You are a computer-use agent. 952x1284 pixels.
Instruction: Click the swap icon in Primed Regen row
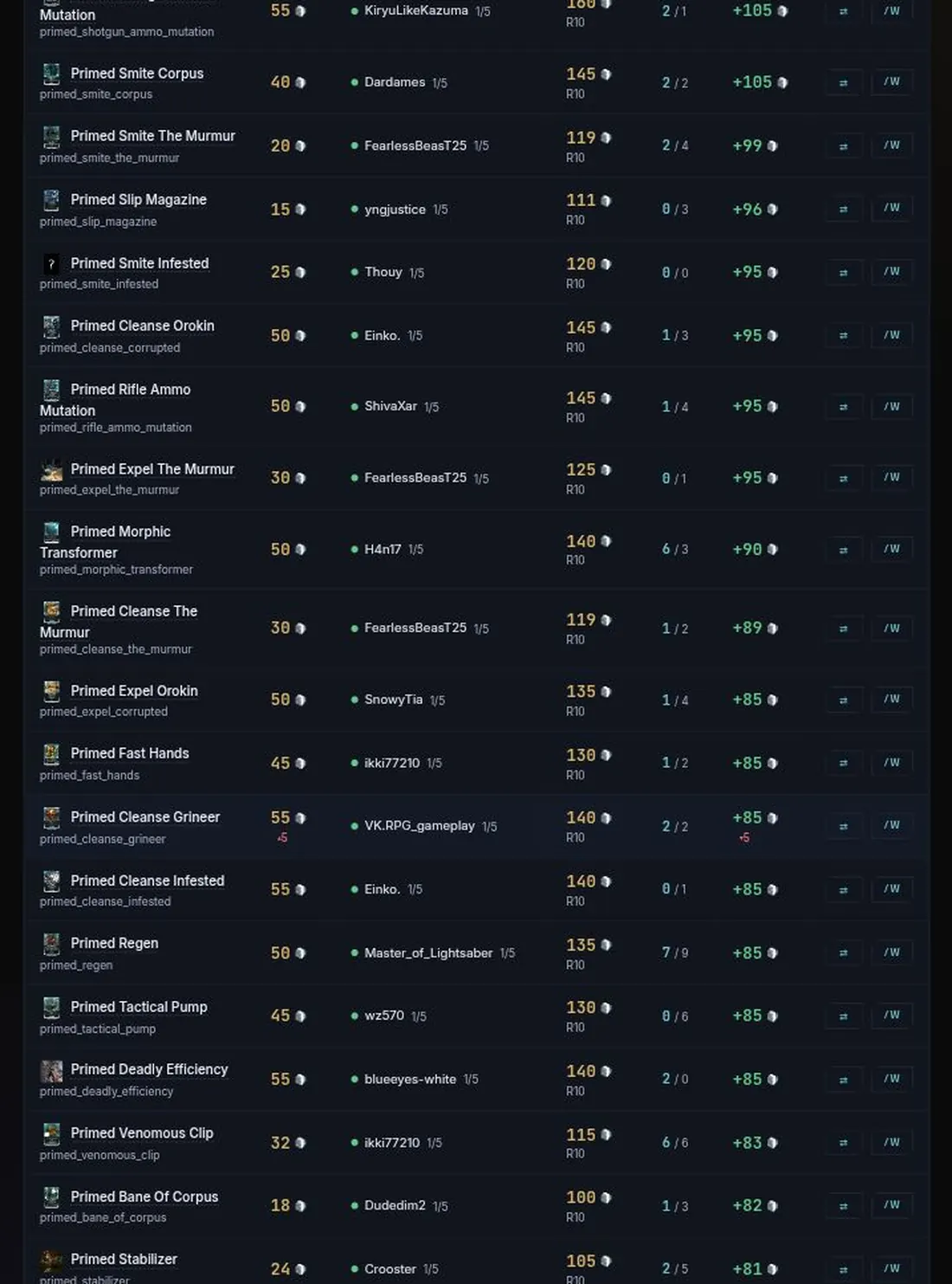(843, 952)
